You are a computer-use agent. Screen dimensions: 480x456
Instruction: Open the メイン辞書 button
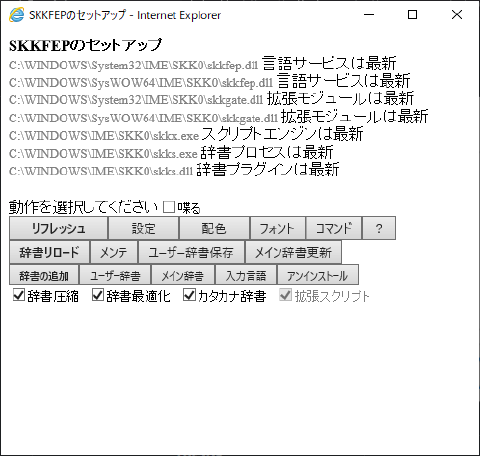[x=183, y=275]
